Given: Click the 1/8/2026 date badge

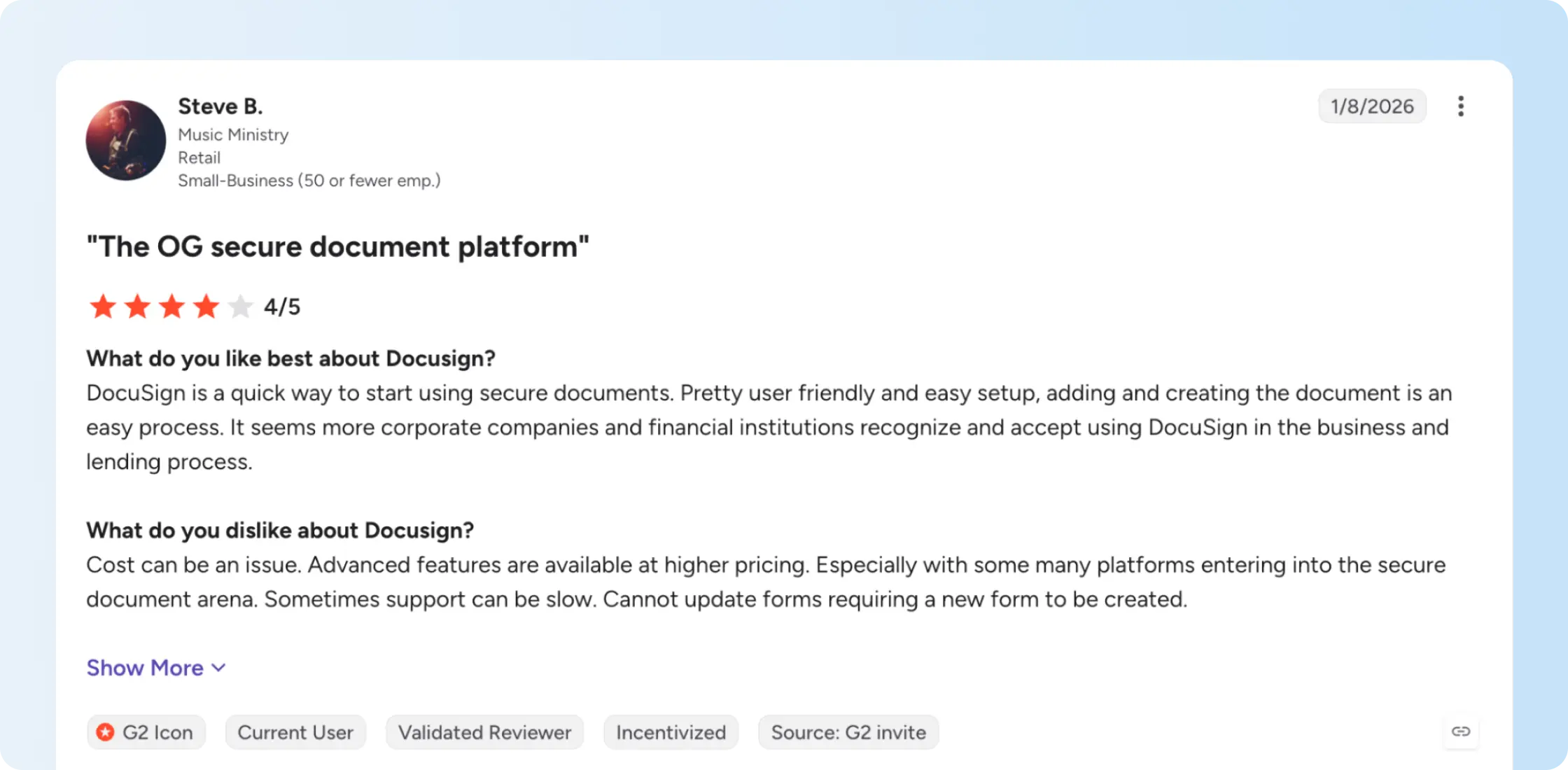Looking at the screenshot, I should pos(1372,106).
